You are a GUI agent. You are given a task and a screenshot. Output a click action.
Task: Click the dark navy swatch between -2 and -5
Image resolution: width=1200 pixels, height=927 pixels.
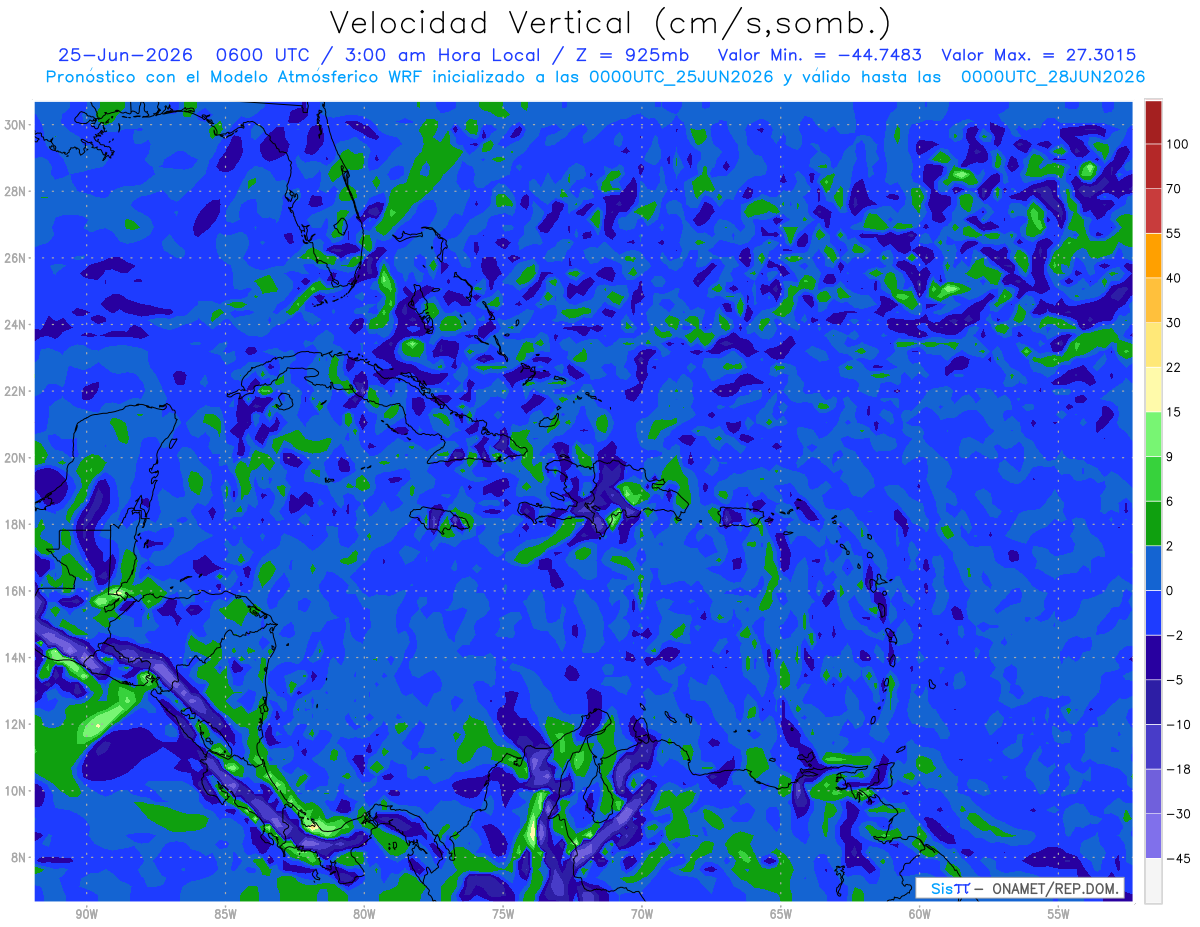(1153, 657)
